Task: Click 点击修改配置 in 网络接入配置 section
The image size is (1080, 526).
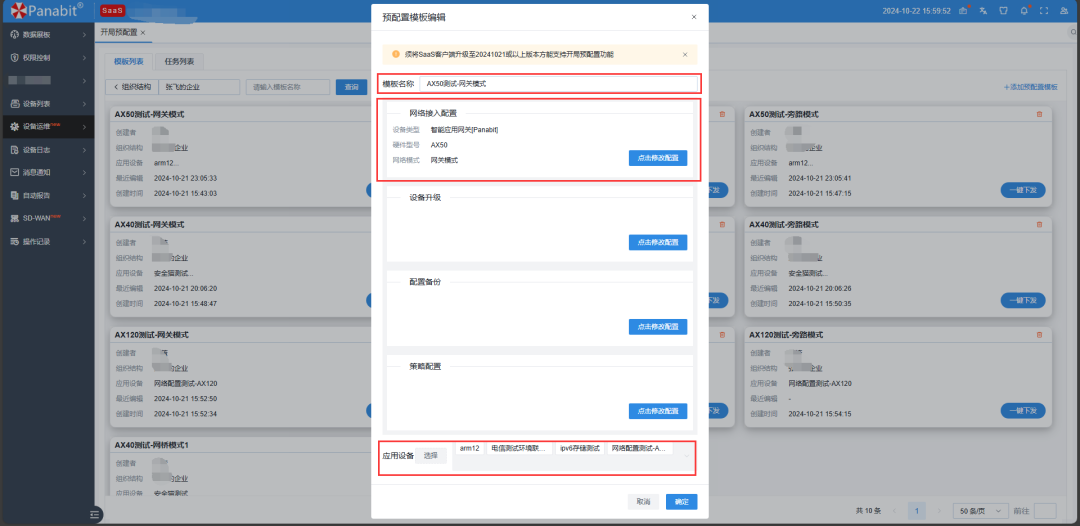Action: coord(658,158)
